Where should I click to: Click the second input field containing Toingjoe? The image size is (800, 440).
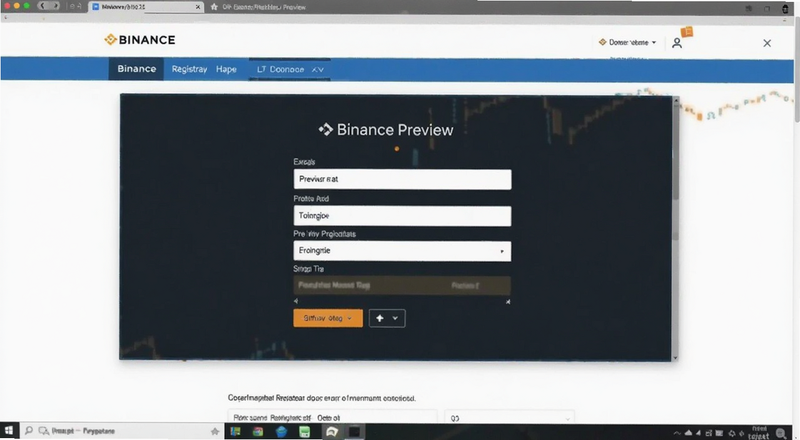pyautogui.click(x=402, y=216)
